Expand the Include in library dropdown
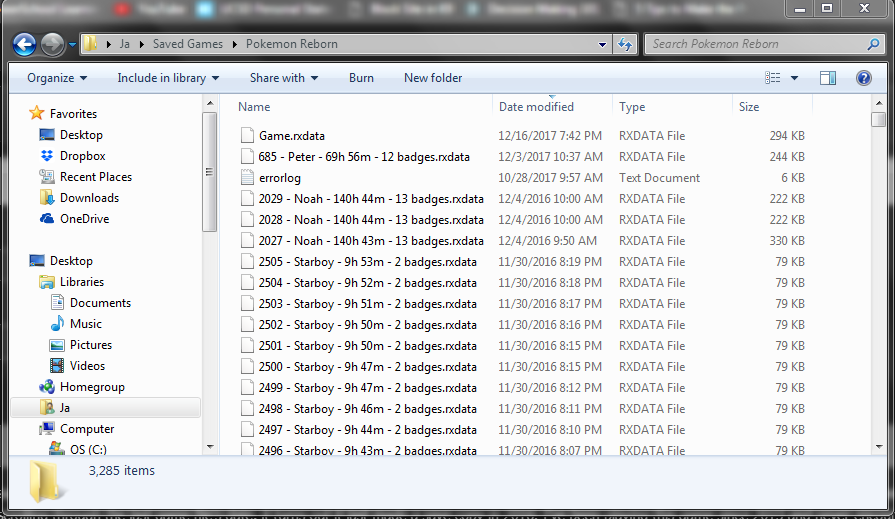Viewport: 895px width, 519px height. pos(167,78)
